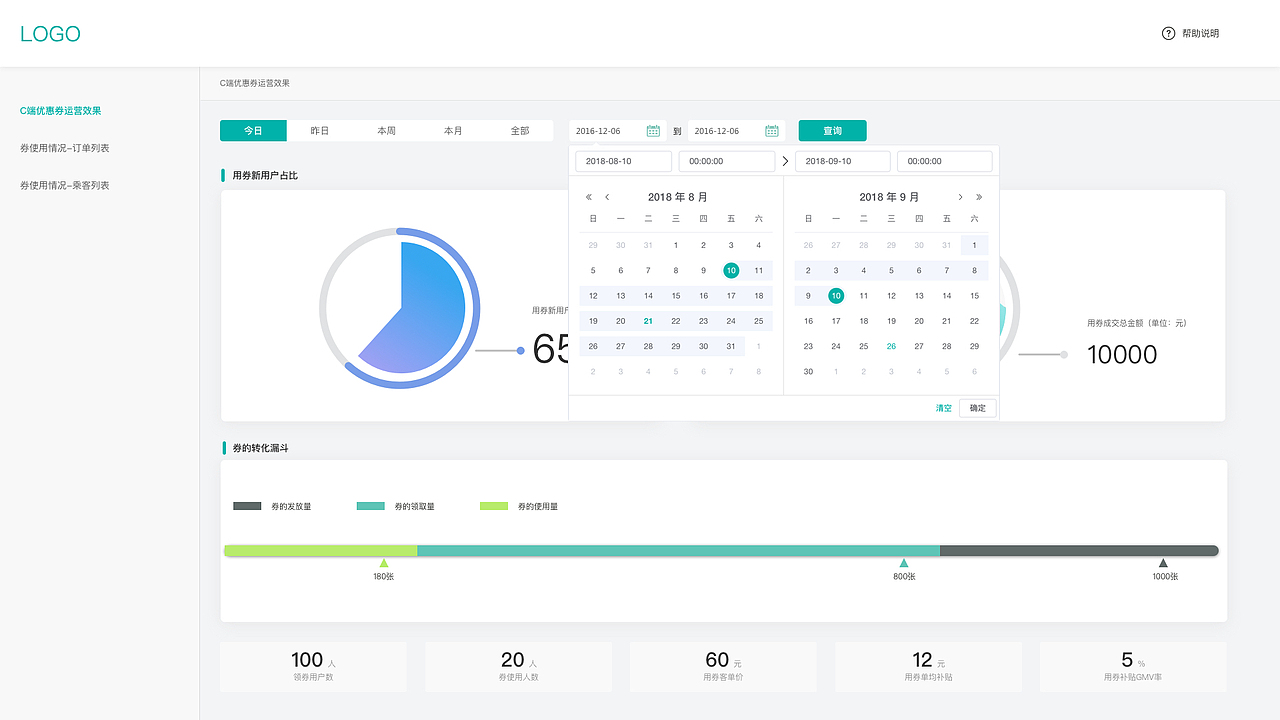
Task: Click the 180张 funnel marker triangle
Action: pos(384,563)
